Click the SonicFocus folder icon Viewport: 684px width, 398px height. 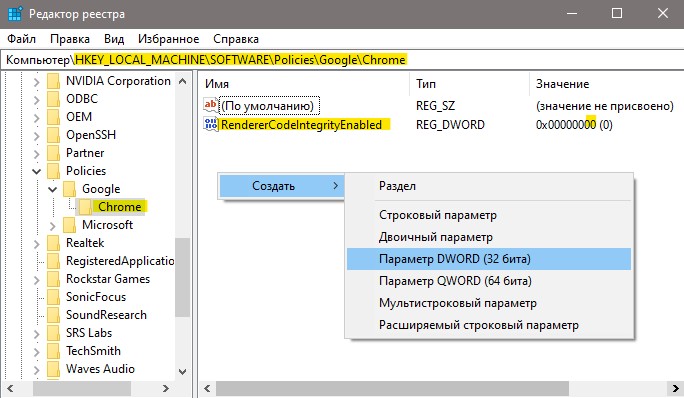coord(54,297)
